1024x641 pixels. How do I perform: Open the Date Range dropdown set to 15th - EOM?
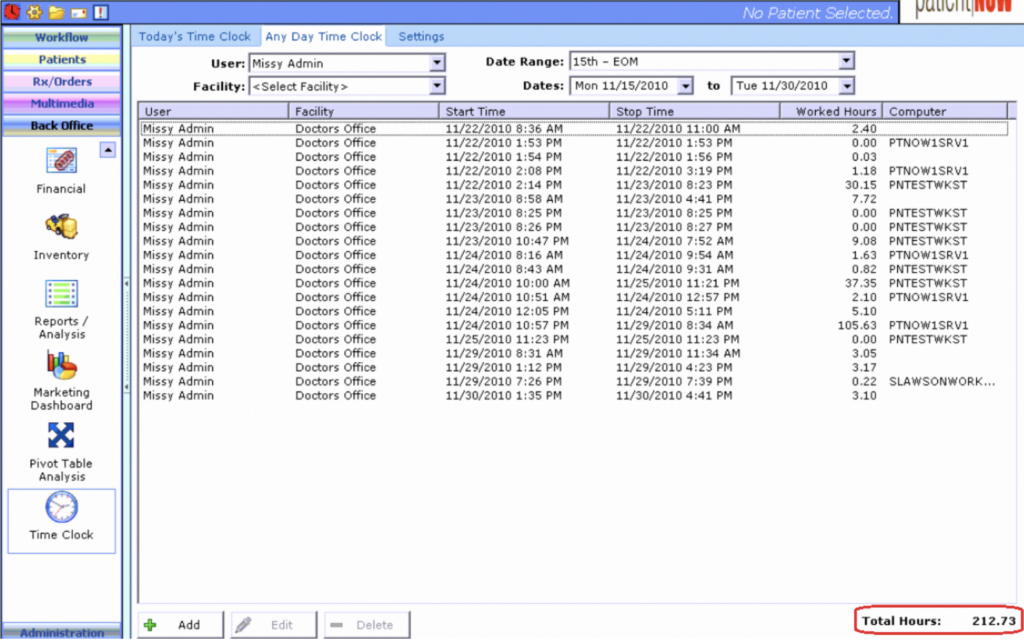click(845, 59)
